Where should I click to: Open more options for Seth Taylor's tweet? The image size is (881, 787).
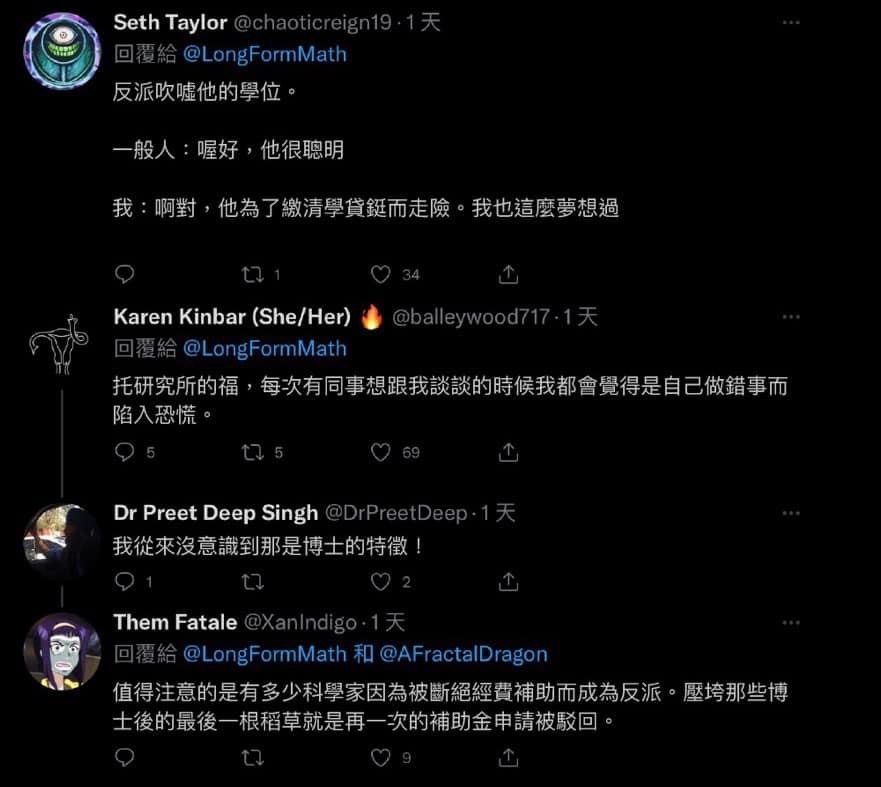tap(791, 22)
